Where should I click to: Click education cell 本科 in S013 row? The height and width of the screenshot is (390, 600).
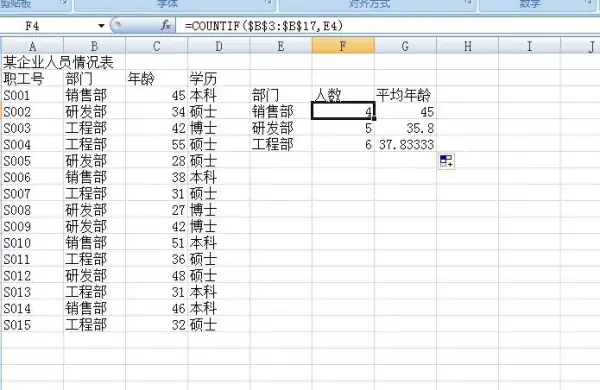click(x=219, y=292)
